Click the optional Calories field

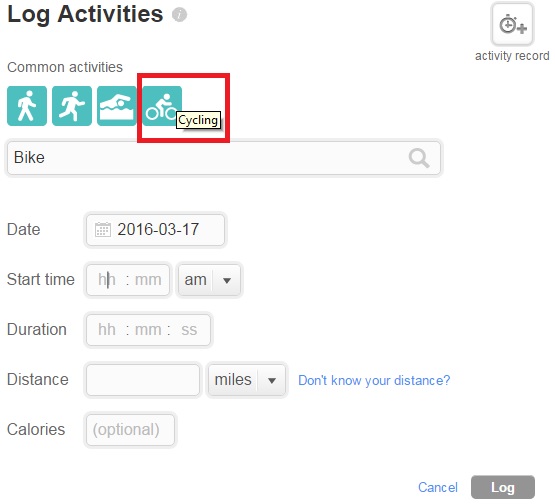[130, 430]
